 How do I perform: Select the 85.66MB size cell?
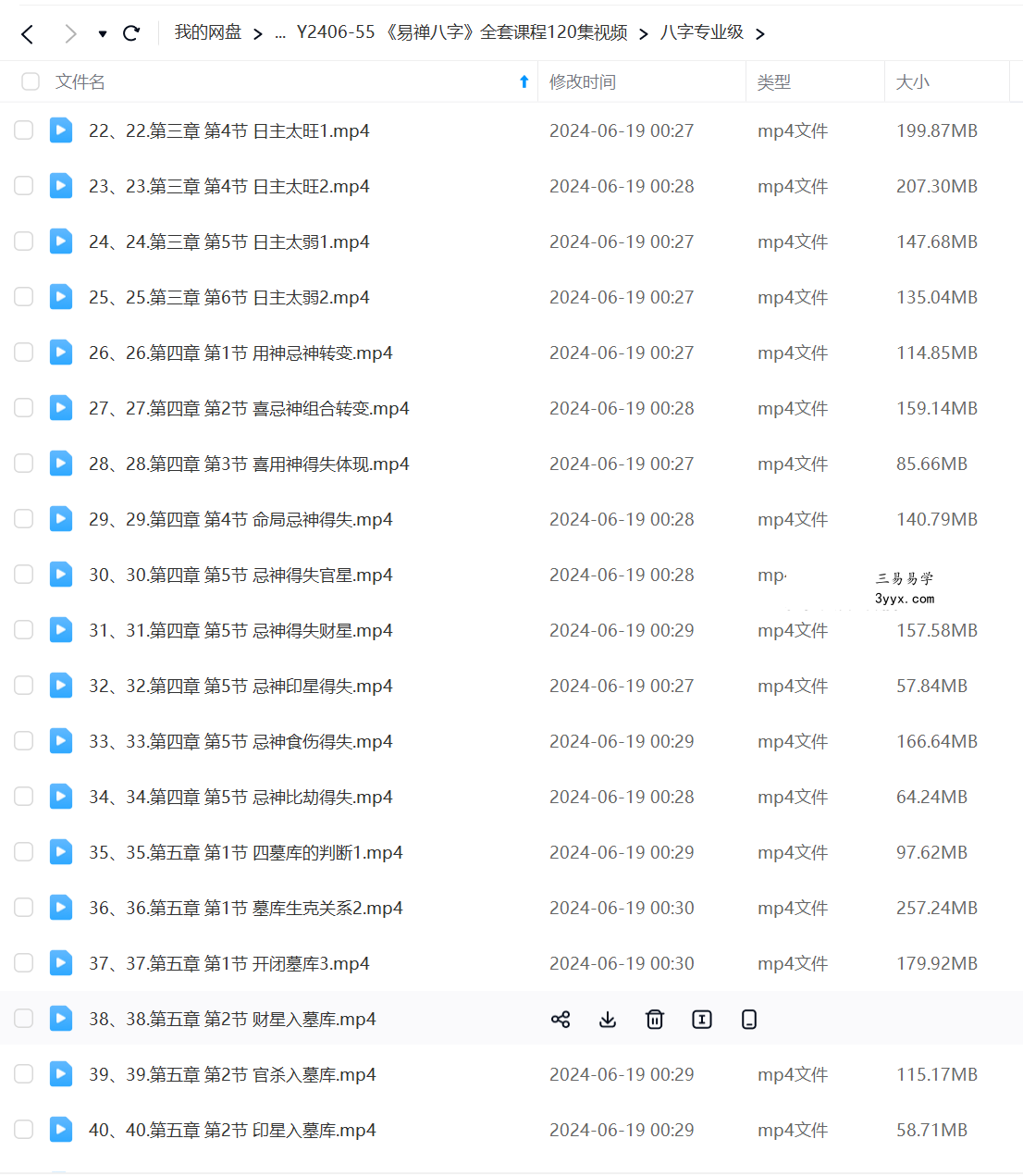[x=931, y=464]
